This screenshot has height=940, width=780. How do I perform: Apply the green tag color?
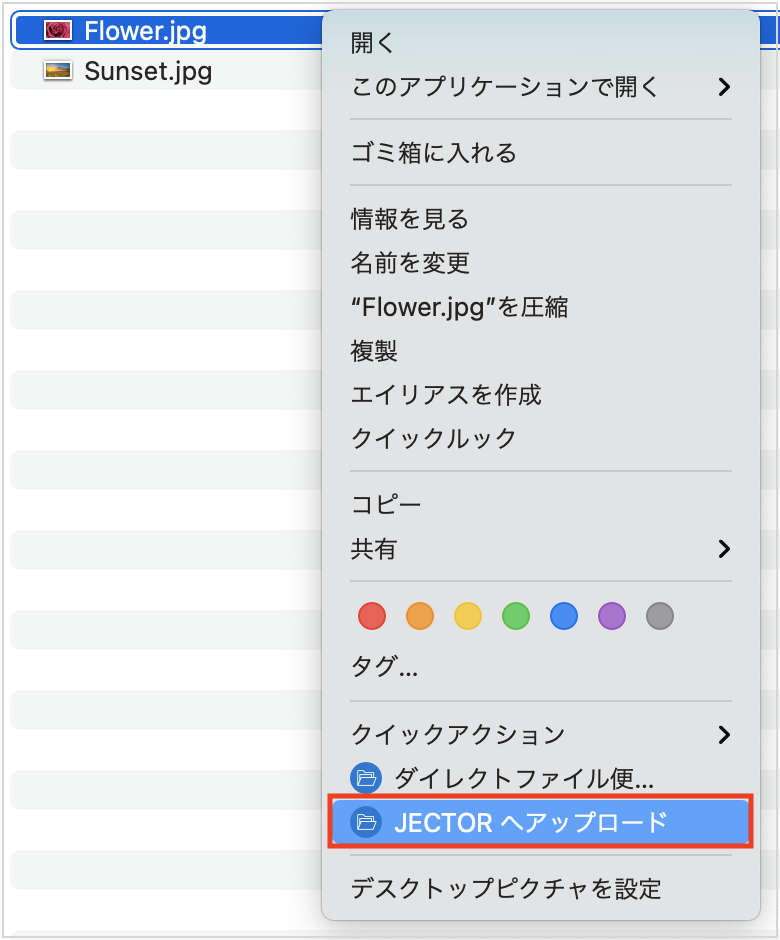click(515, 616)
